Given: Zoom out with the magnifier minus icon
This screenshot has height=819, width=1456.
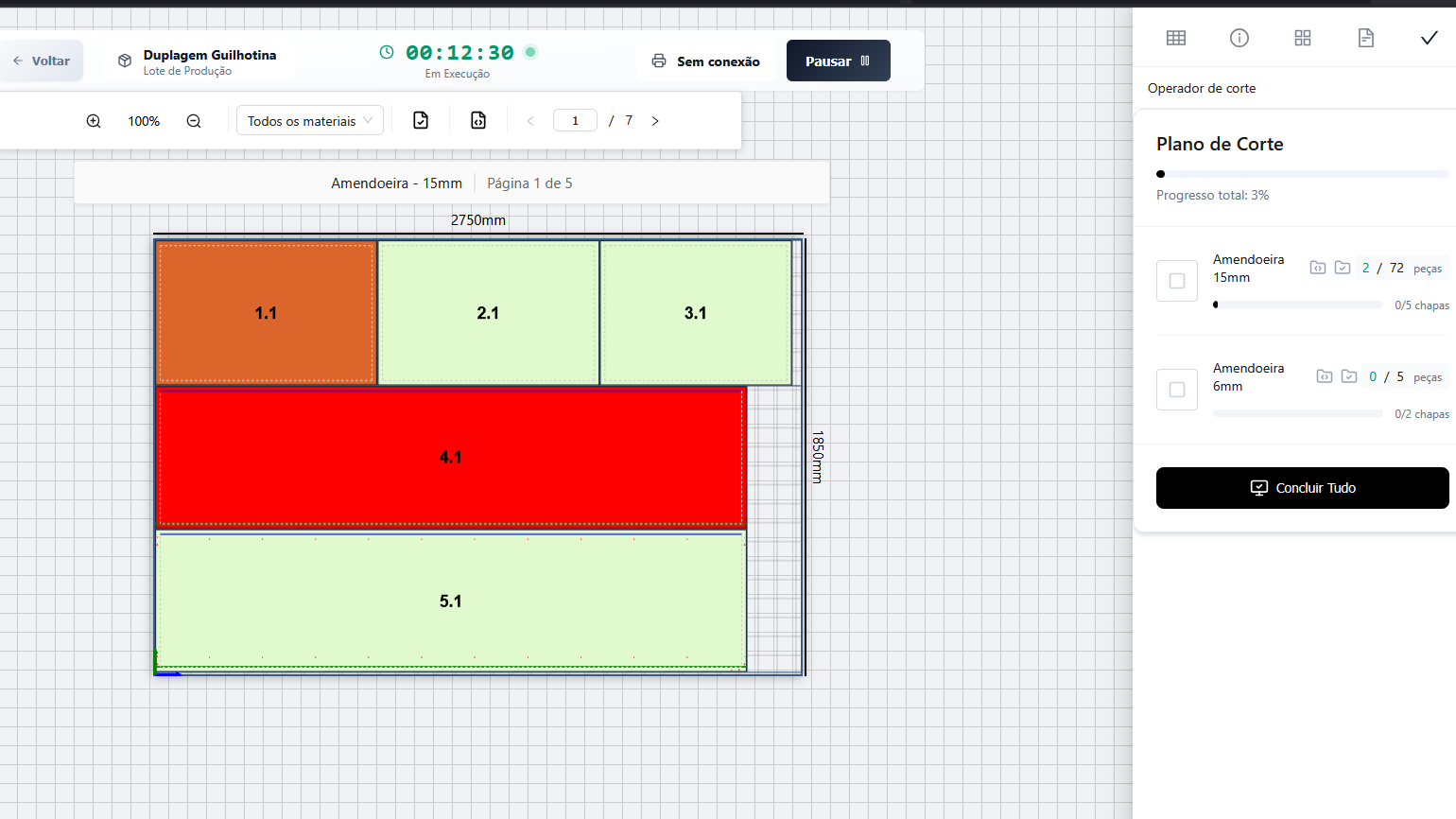Looking at the screenshot, I should pos(194,121).
